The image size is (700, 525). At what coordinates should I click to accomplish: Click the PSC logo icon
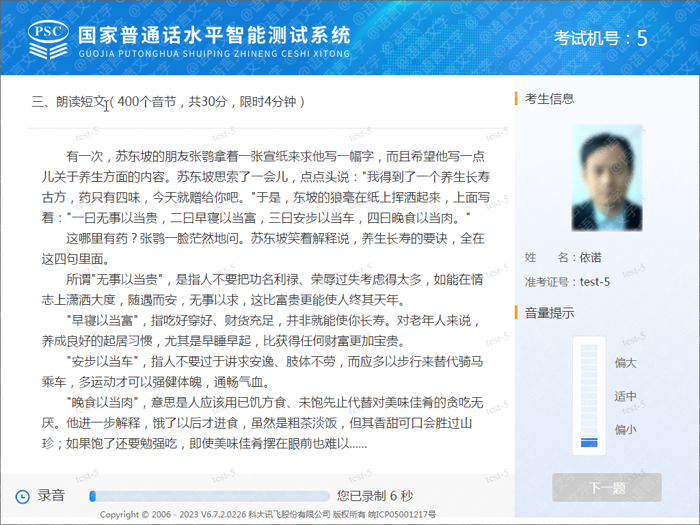pos(48,40)
